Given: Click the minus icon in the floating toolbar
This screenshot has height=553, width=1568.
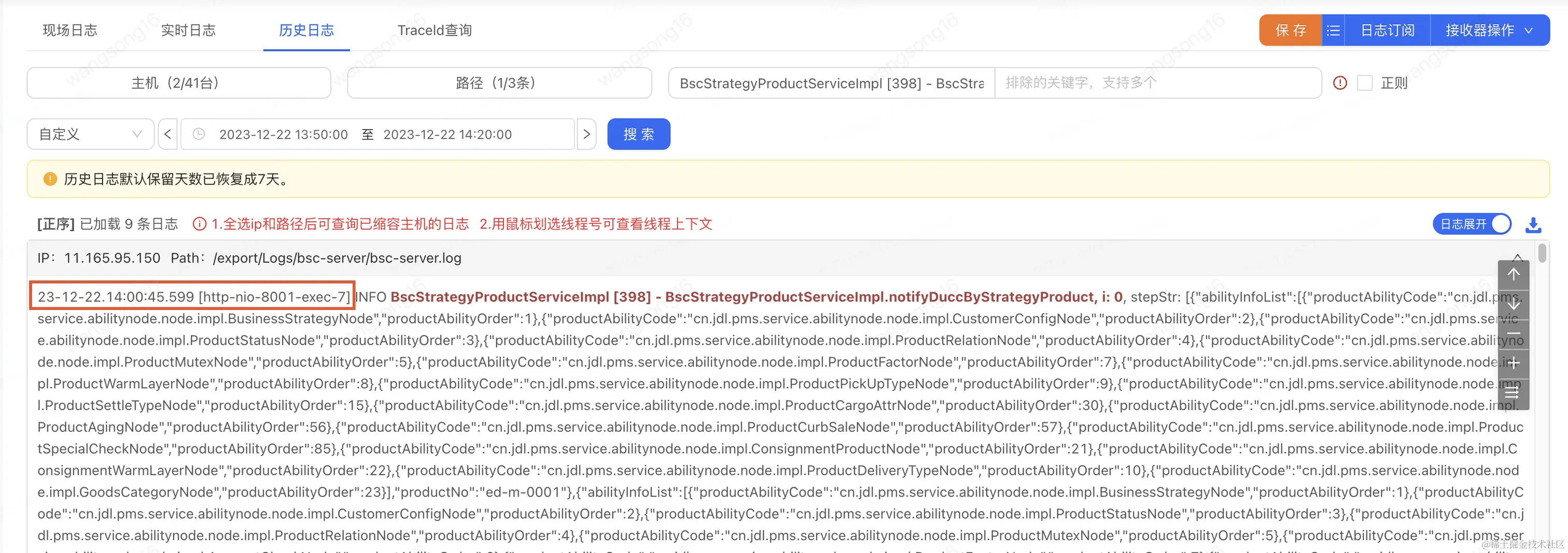Looking at the screenshot, I should pos(1513,334).
